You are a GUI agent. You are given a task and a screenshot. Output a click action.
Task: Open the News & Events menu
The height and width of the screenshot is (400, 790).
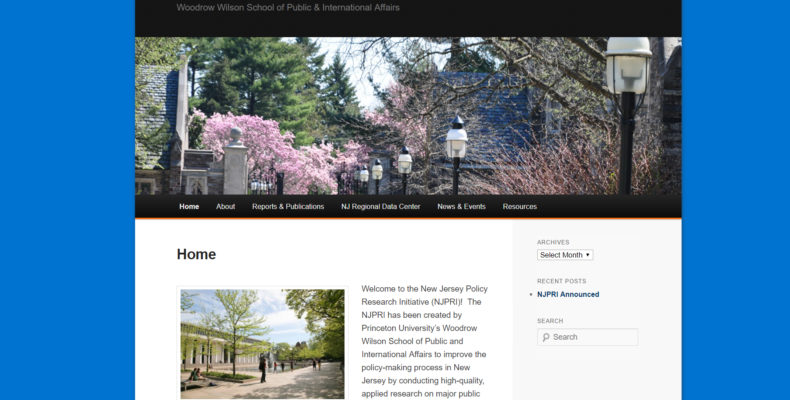point(461,207)
